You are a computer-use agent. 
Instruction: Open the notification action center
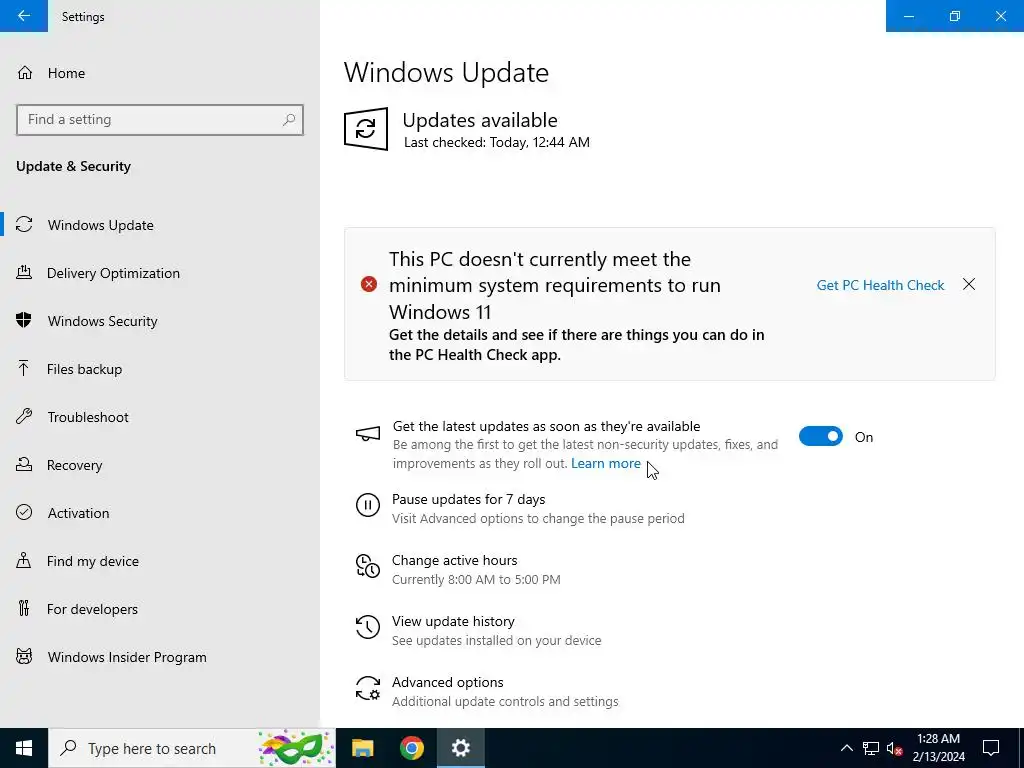(x=991, y=748)
